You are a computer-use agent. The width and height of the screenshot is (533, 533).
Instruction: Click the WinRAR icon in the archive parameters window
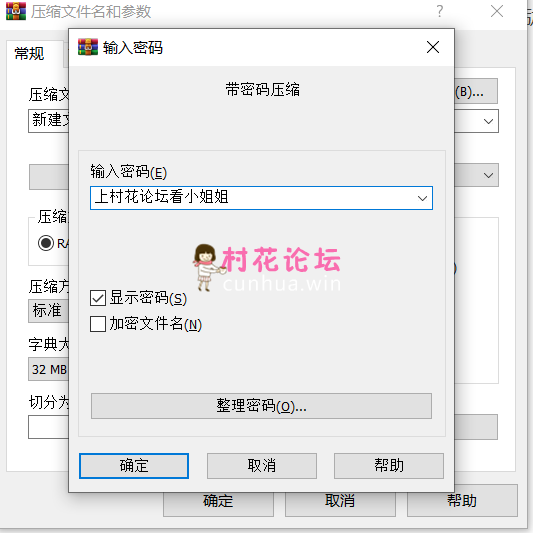[x=16, y=11]
